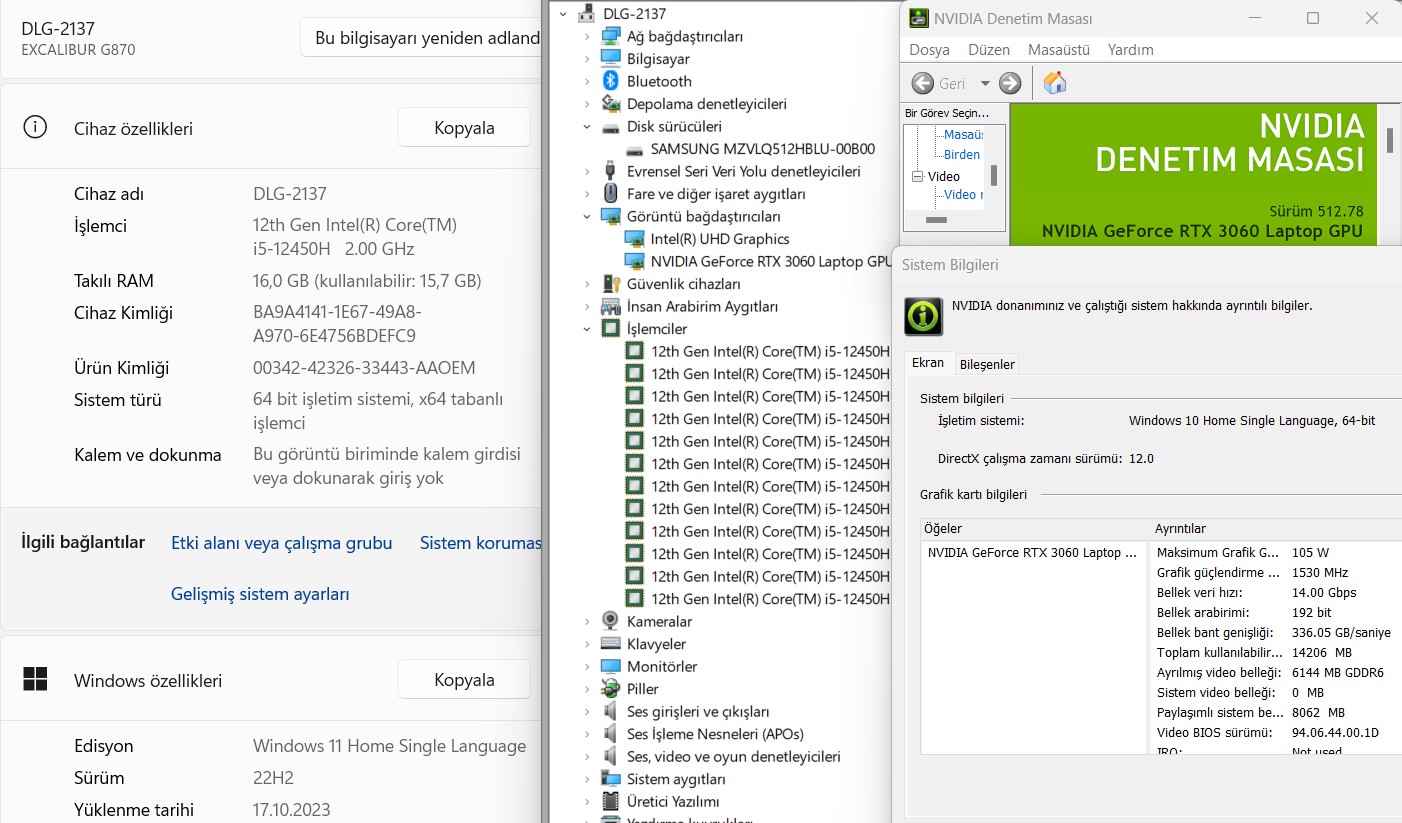Click the Ayrıntılar column header

coord(1276,528)
